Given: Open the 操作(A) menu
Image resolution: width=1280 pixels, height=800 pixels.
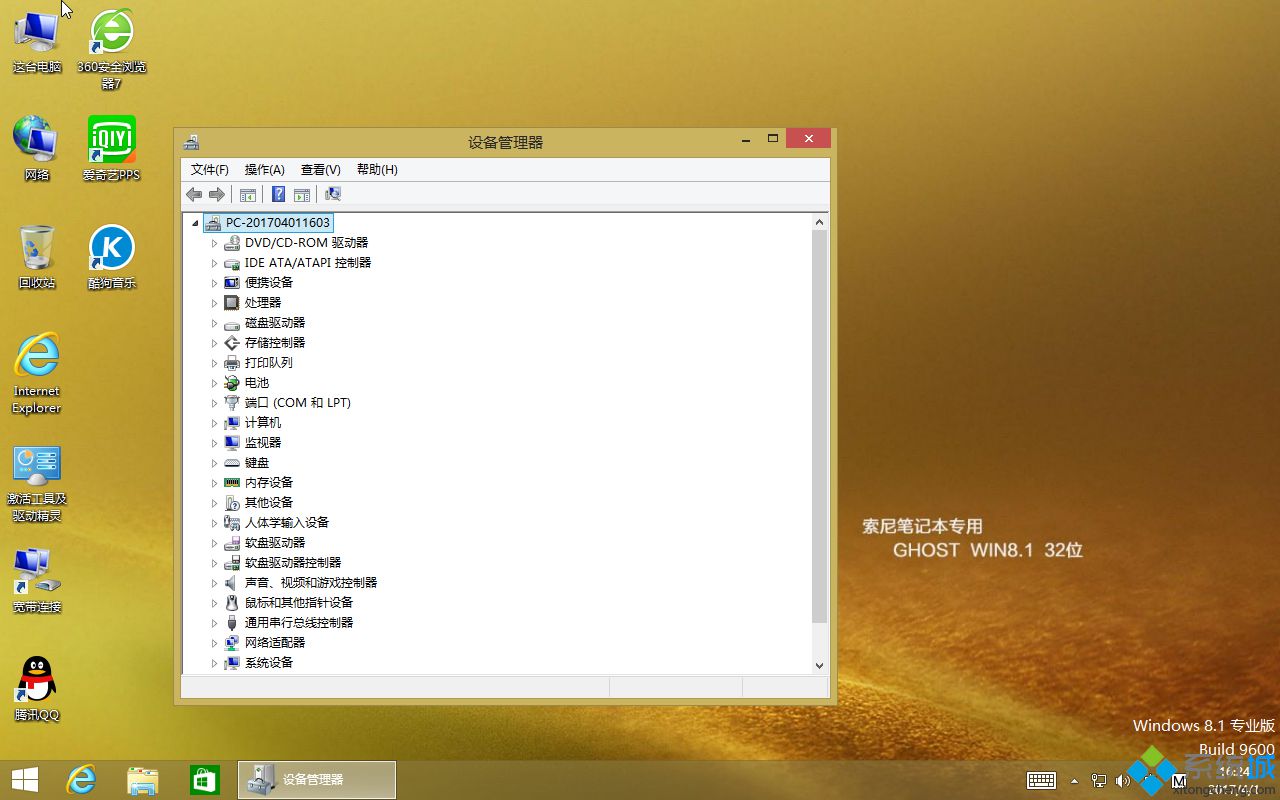Looking at the screenshot, I should (265, 169).
